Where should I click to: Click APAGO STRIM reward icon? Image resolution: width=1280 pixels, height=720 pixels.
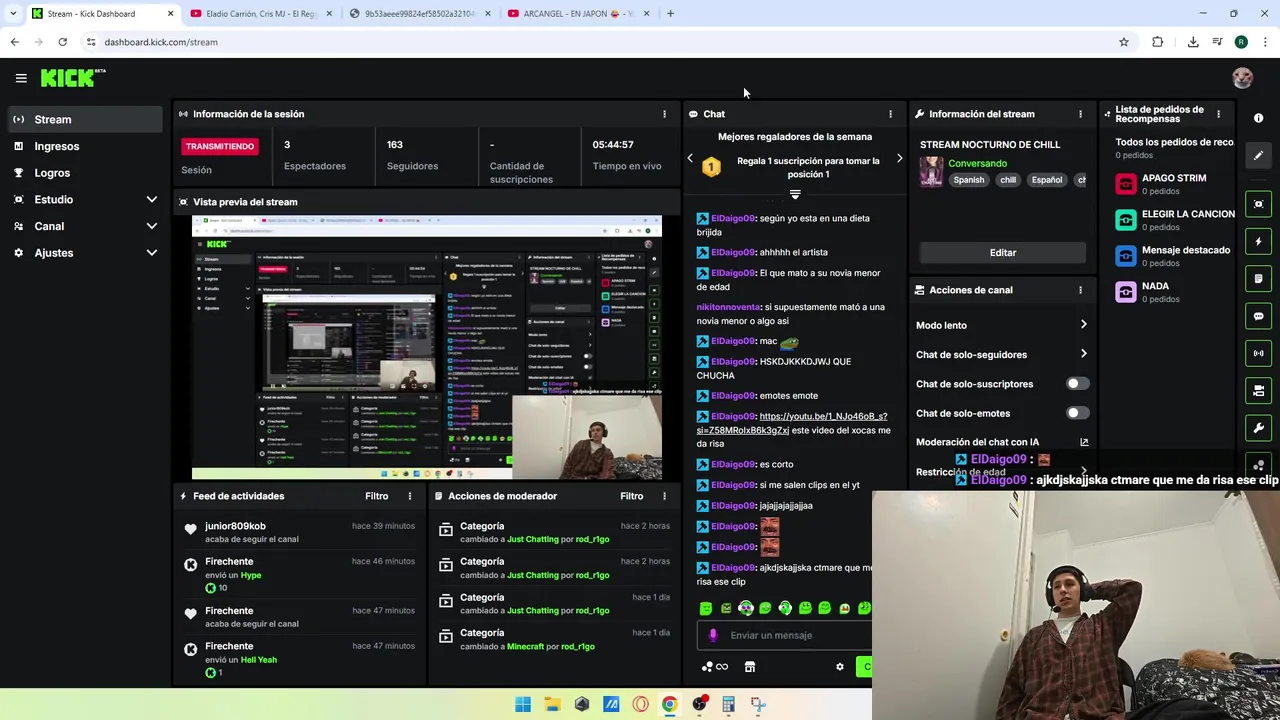pyautogui.click(x=1126, y=184)
